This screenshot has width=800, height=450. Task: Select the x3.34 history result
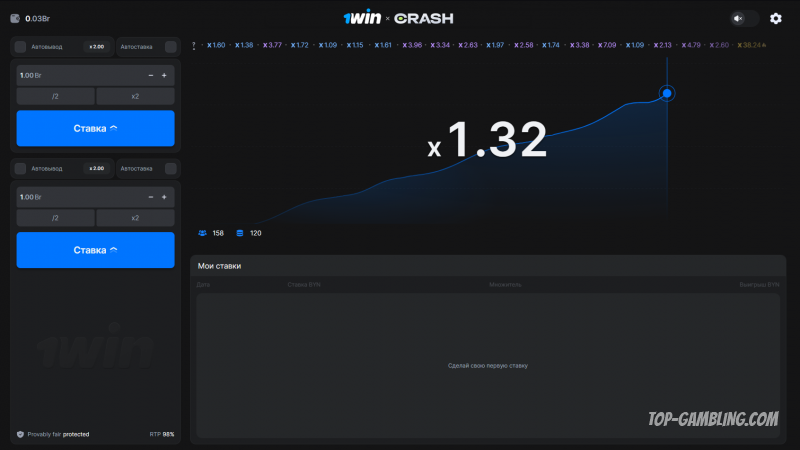tap(440, 45)
